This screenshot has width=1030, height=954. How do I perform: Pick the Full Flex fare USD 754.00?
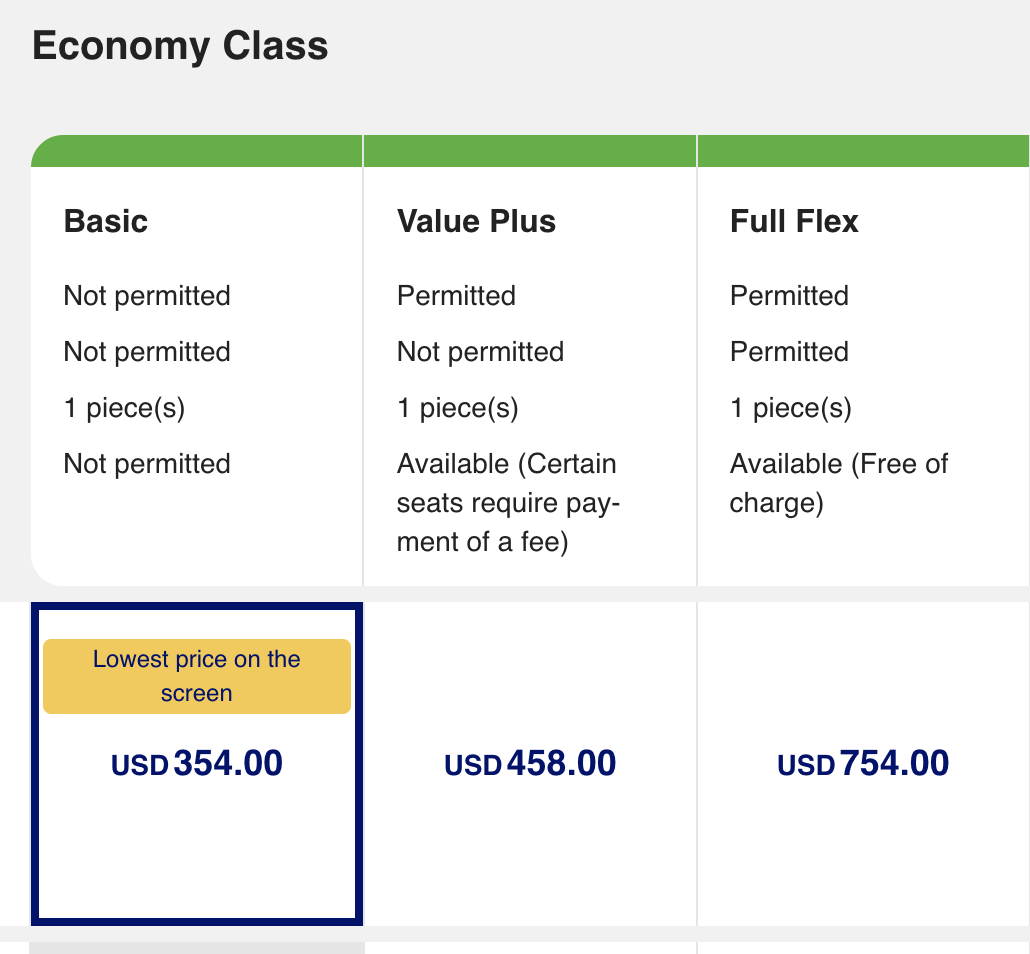pyautogui.click(x=863, y=765)
